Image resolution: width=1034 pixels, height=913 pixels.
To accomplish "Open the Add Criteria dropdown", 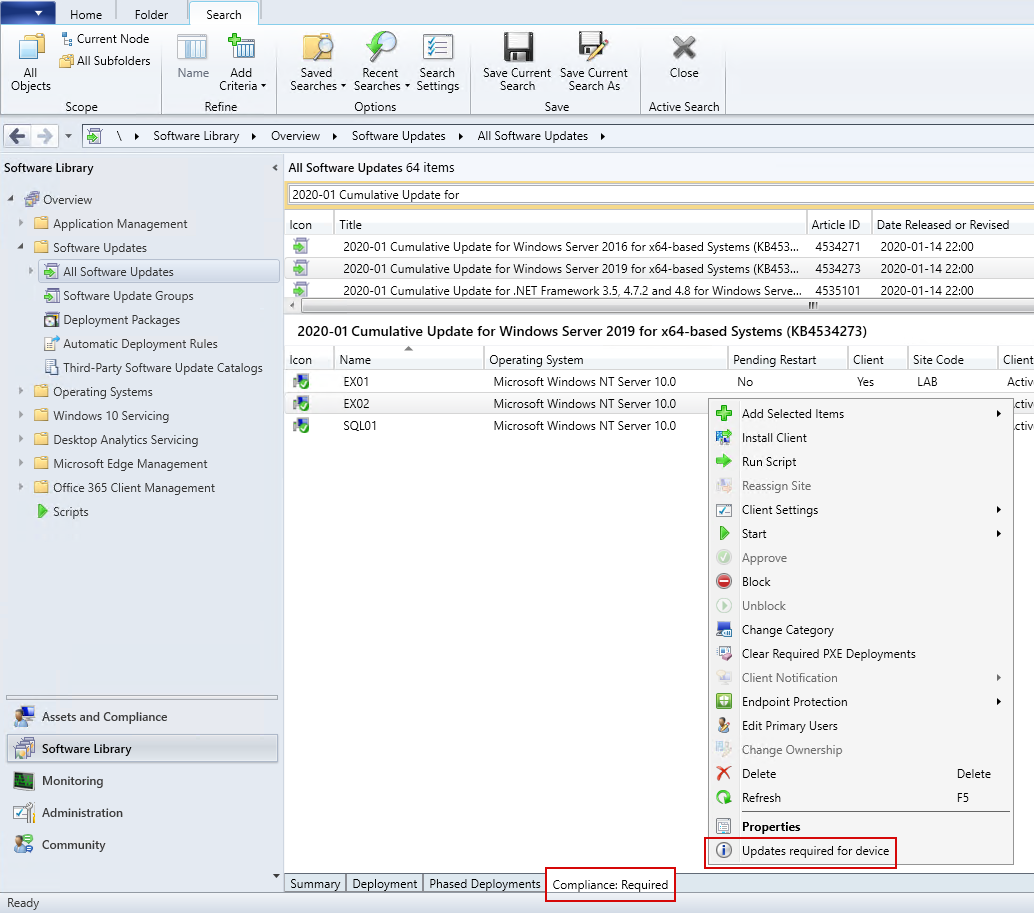I will click(241, 63).
